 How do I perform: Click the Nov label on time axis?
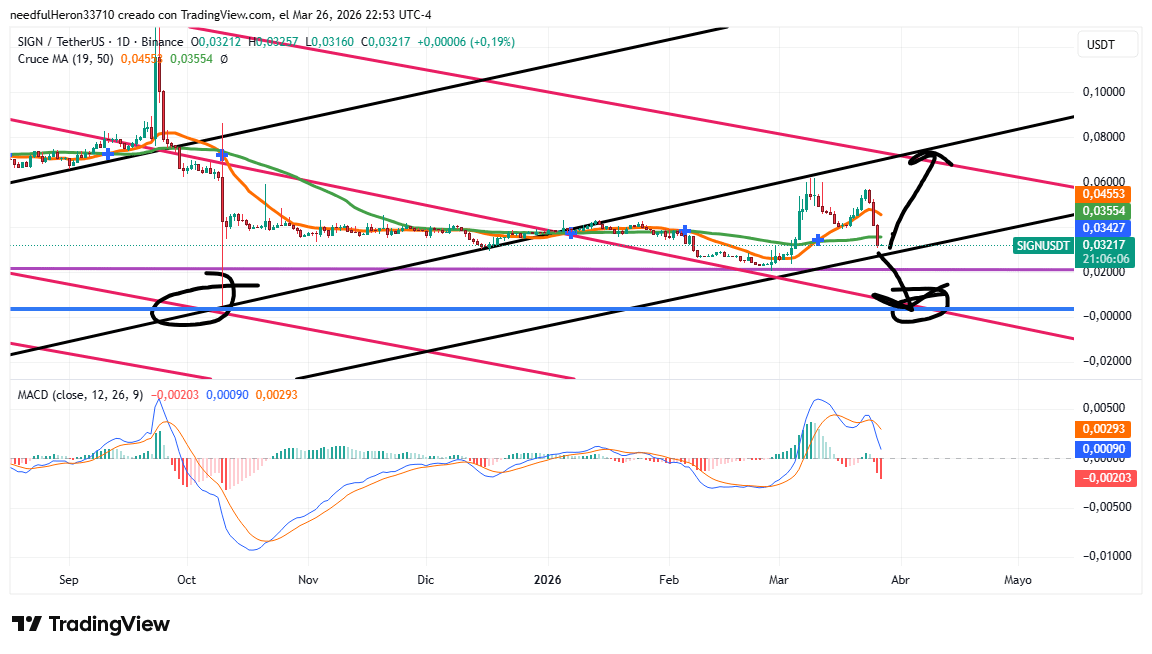tap(308, 580)
